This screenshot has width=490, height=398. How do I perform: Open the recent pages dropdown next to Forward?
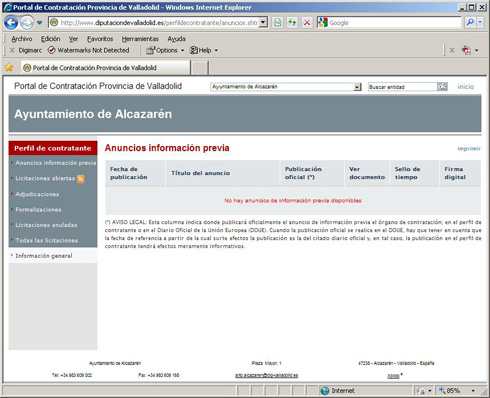click(x=39, y=23)
